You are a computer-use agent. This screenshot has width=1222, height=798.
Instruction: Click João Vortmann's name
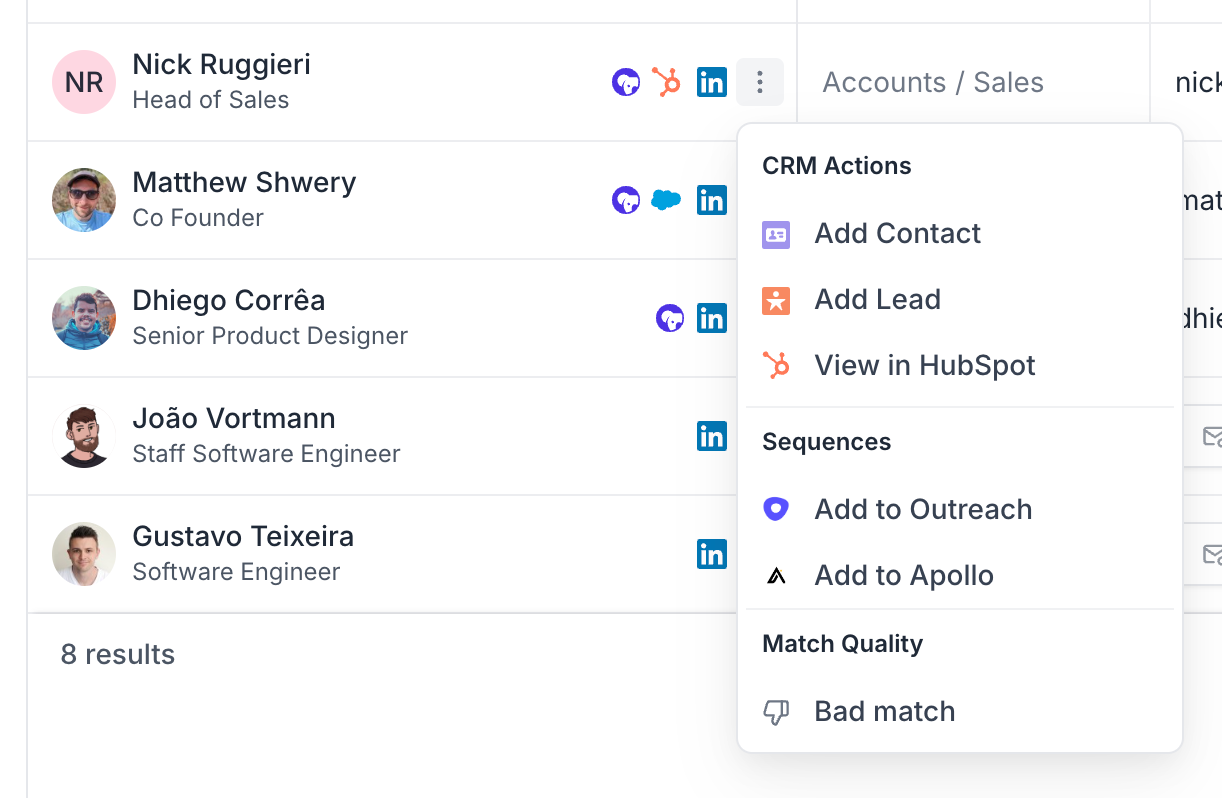(234, 419)
